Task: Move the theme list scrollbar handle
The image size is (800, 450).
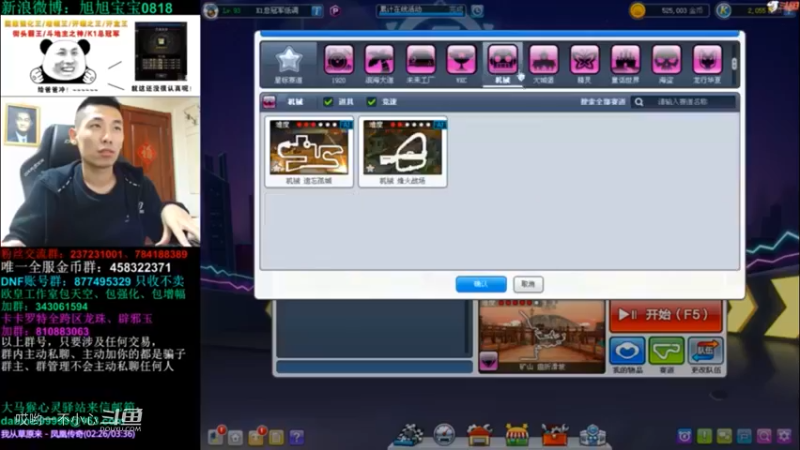Action: pos(734,64)
